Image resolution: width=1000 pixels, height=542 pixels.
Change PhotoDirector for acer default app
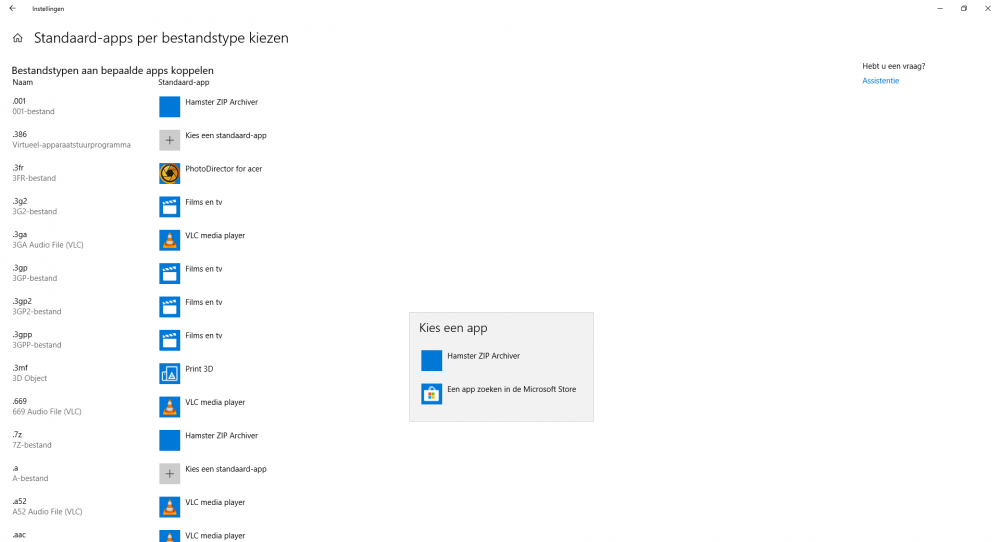click(x=223, y=169)
